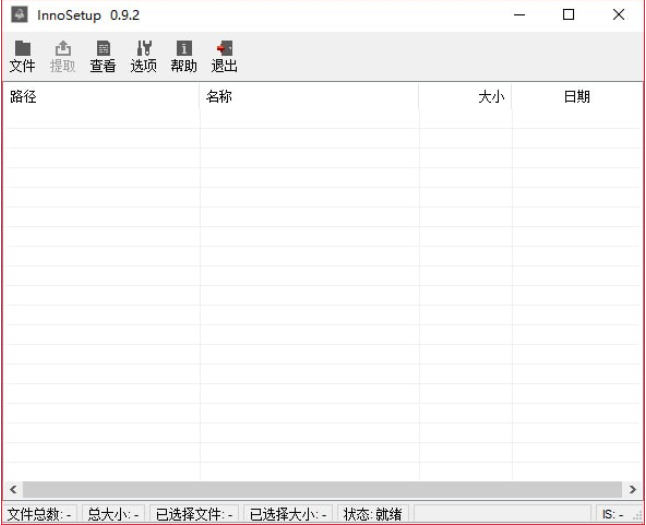The image size is (646, 525).
Task: Click the 已选择大小 status bar entry
Action: (288, 514)
